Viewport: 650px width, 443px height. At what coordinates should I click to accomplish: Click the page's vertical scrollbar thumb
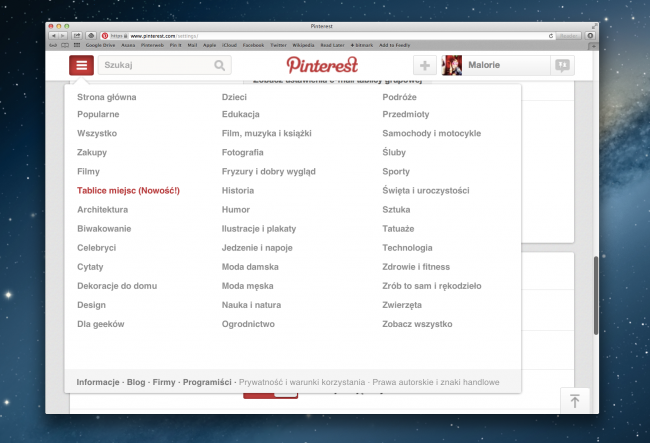tap(596, 295)
